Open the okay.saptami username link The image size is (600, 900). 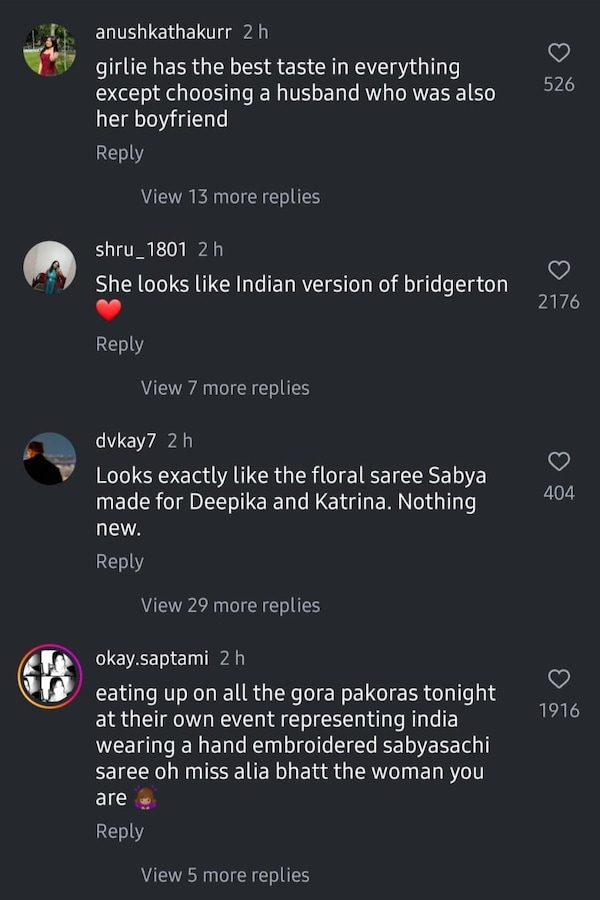pyautogui.click(x=152, y=658)
